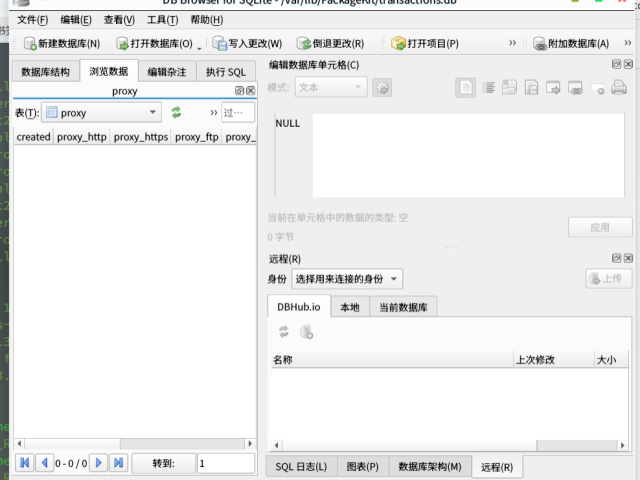Open the table selector dropdown showing proxy
Image resolution: width=640 pixels, height=480 pixels.
coord(101,113)
